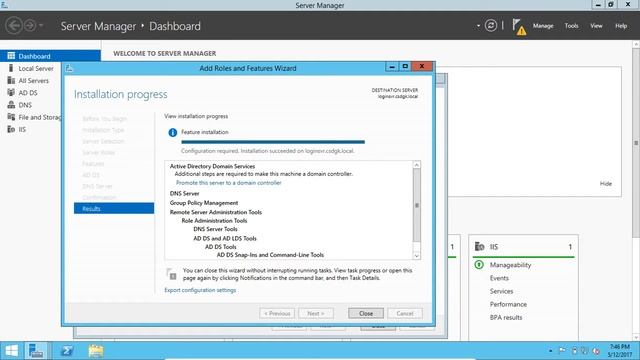Click the DNS role icon in the sidebar
The width and height of the screenshot is (640, 360).
[x=11, y=105]
